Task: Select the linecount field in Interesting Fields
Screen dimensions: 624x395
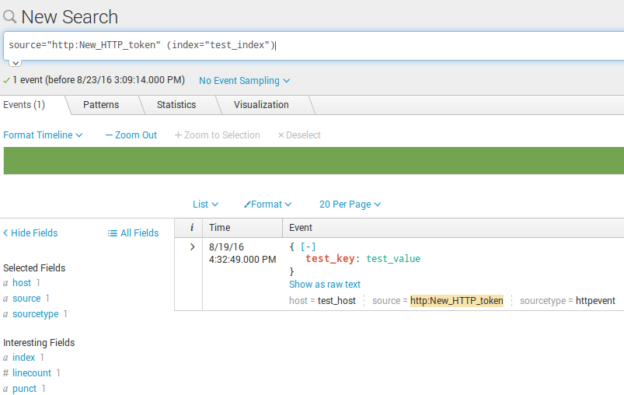Action: (32, 373)
